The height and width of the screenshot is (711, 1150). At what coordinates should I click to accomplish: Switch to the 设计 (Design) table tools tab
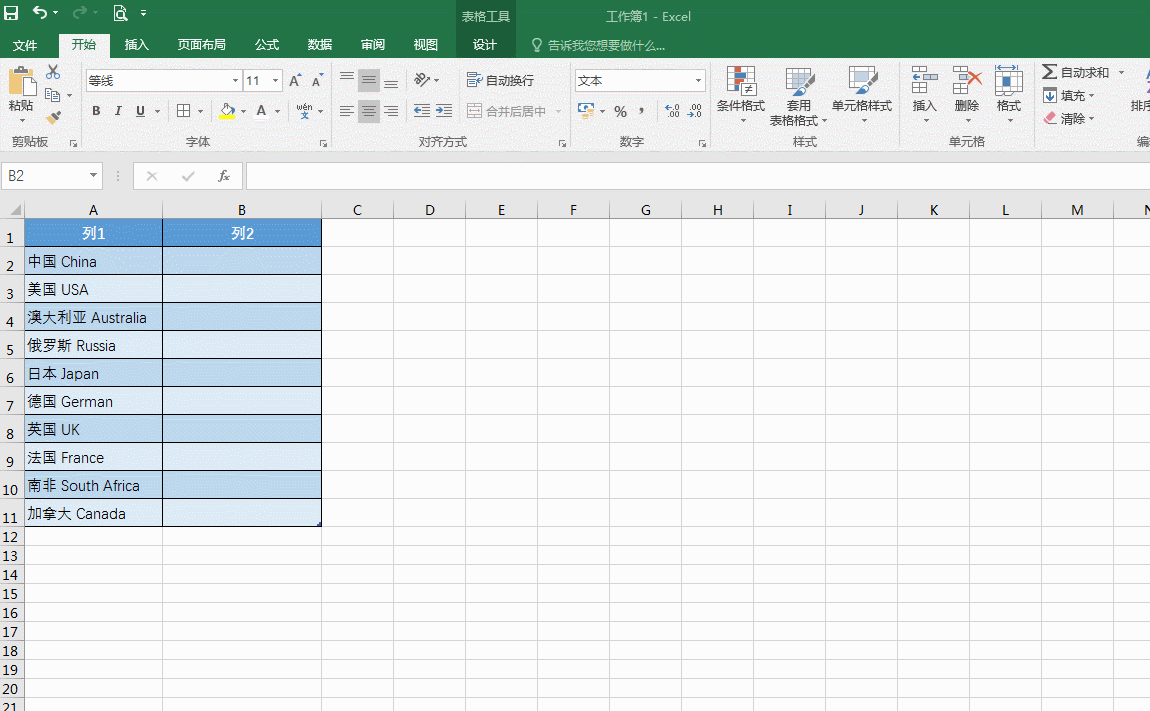tap(485, 45)
